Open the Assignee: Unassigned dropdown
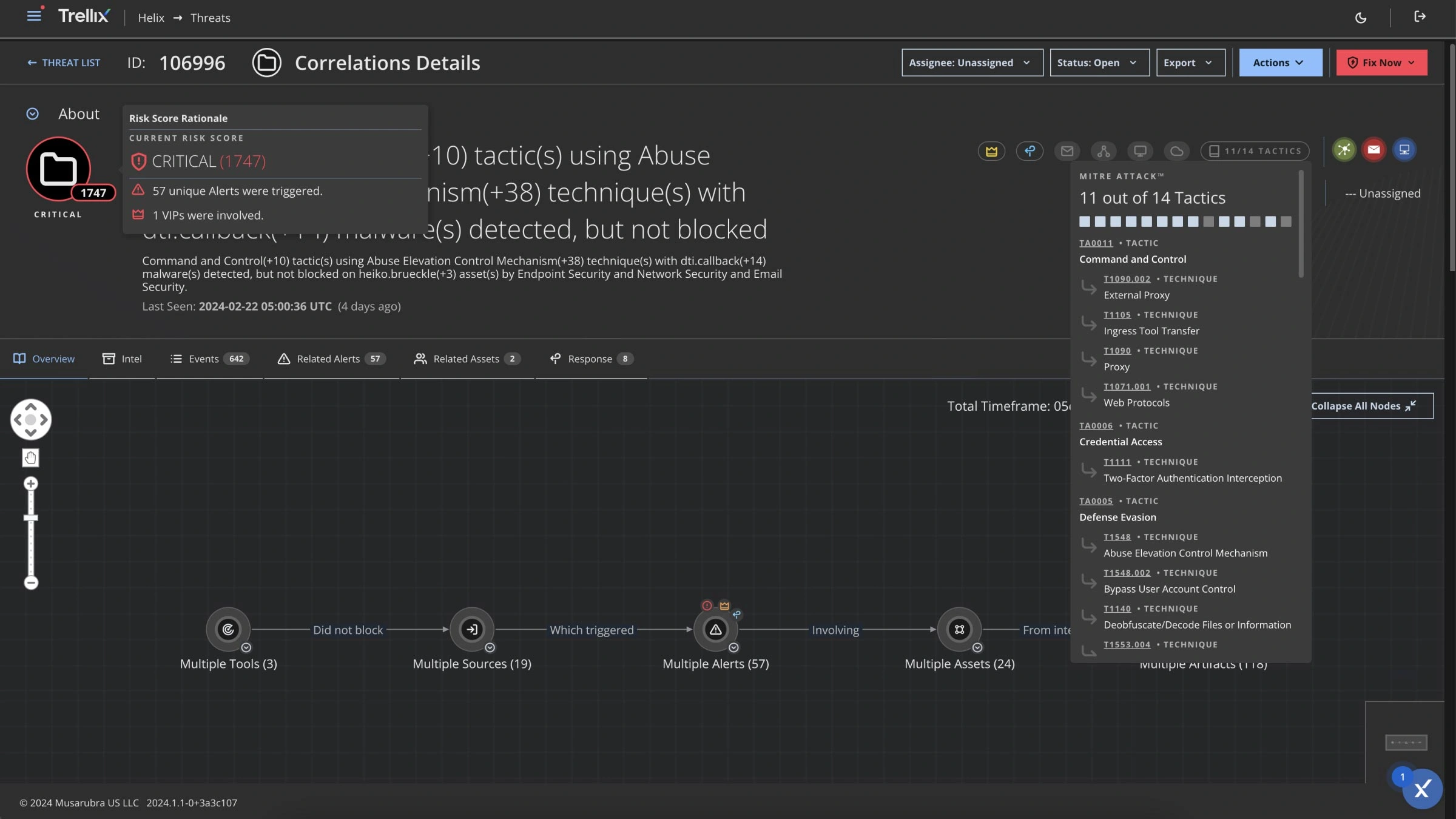Image resolution: width=1456 pixels, height=819 pixels. tap(972, 62)
